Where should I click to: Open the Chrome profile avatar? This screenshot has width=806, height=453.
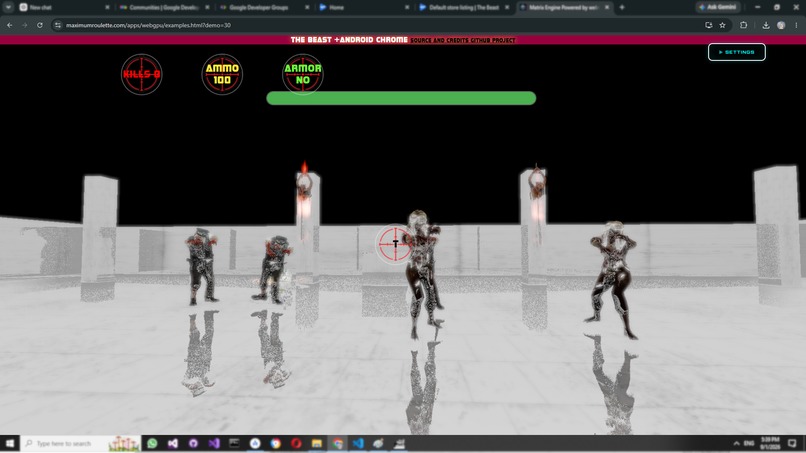781,25
